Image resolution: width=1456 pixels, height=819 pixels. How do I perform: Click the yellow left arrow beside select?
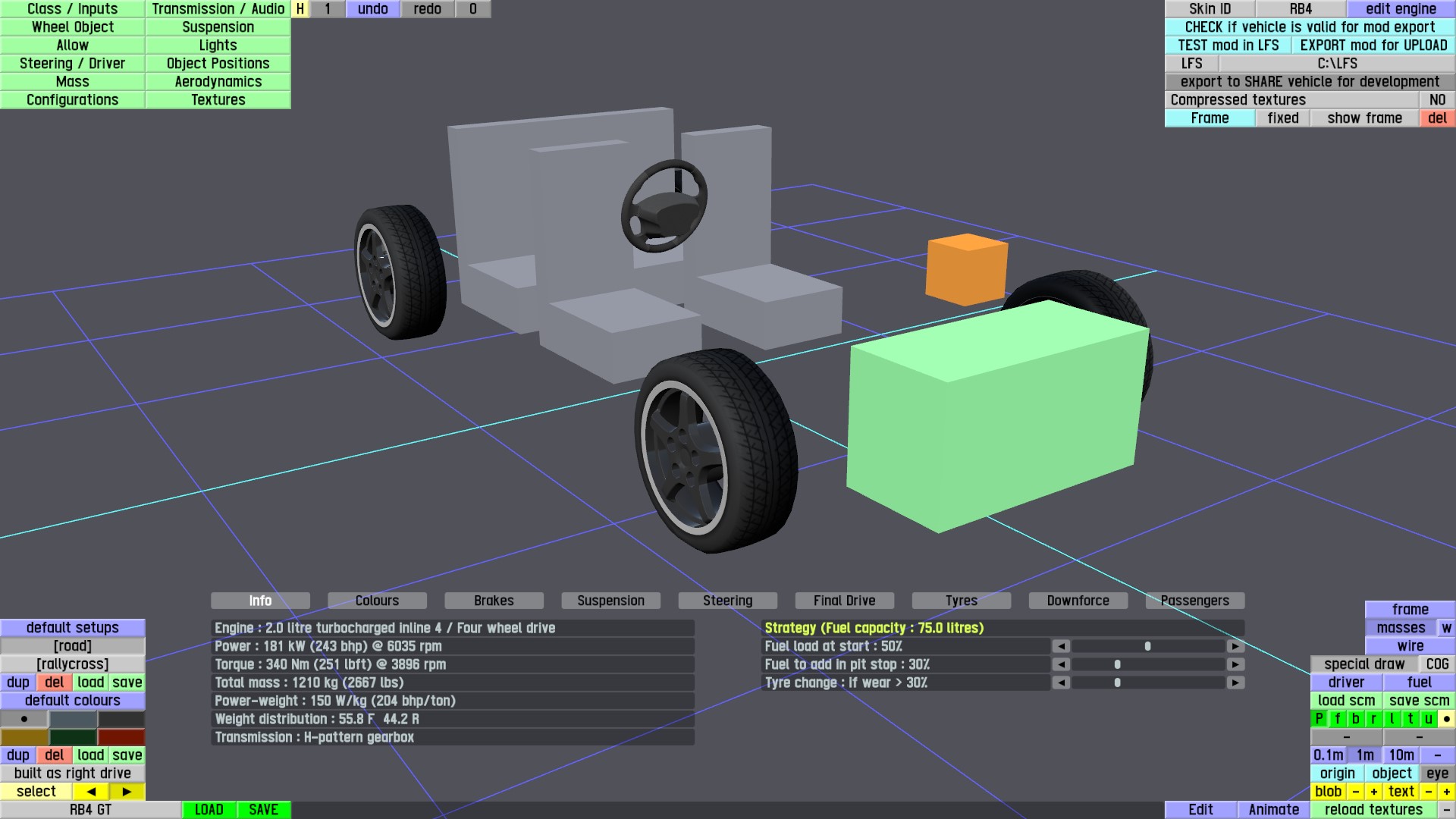point(91,792)
